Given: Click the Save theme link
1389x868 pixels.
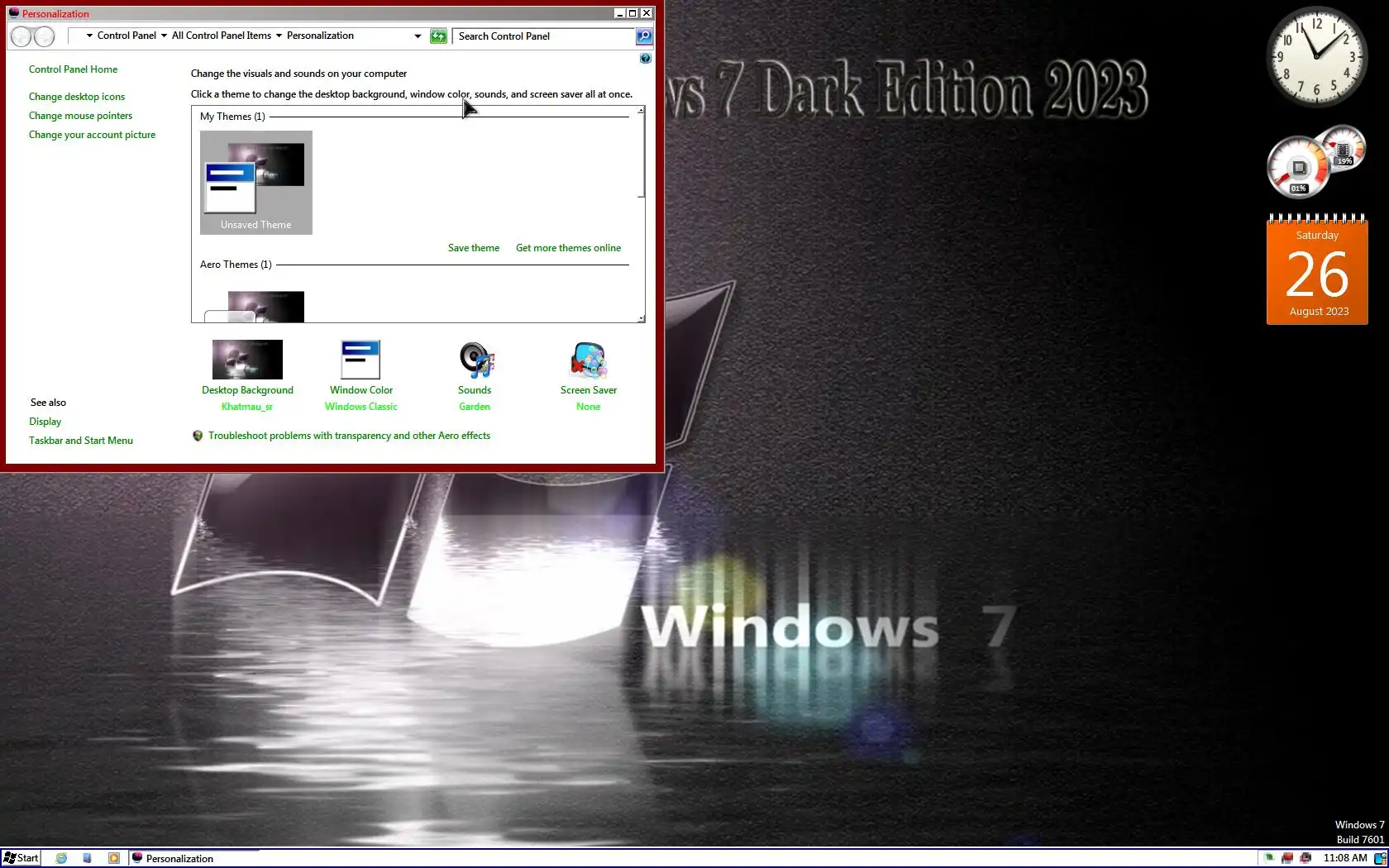Looking at the screenshot, I should (474, 248).
